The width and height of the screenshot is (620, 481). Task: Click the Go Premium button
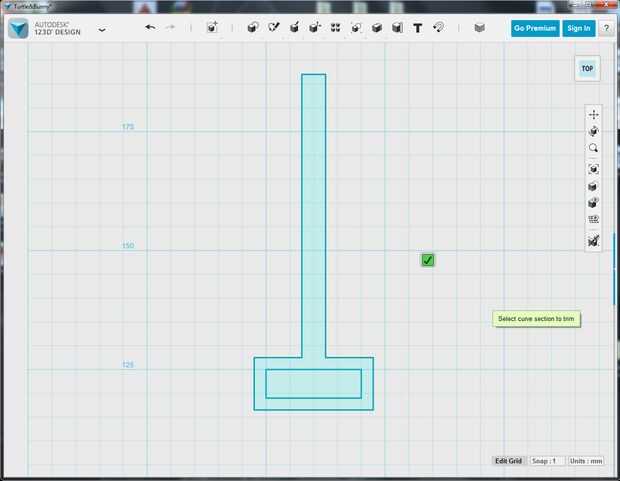point(535,28)
